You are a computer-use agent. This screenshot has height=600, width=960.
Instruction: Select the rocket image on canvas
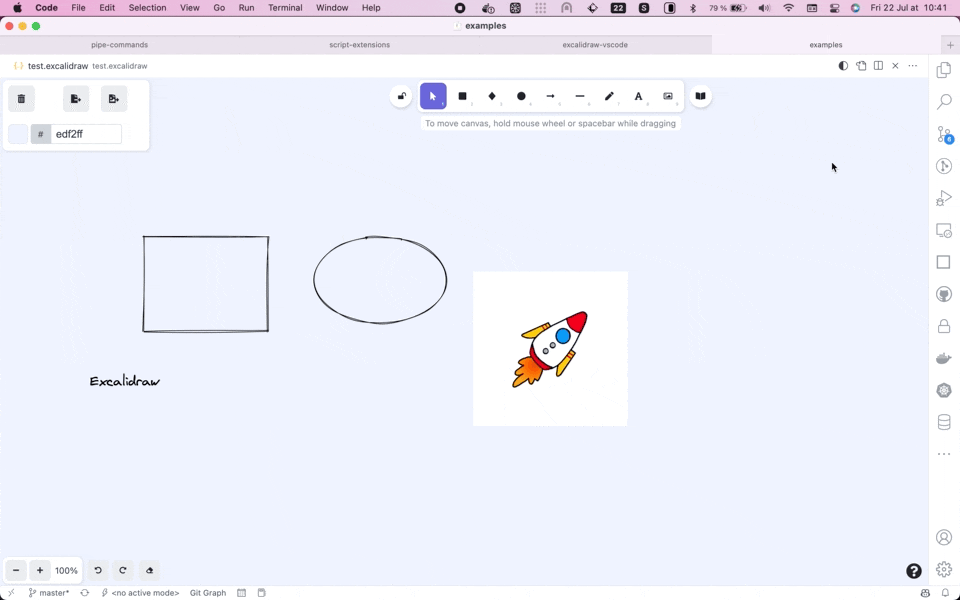coord(550,349)
